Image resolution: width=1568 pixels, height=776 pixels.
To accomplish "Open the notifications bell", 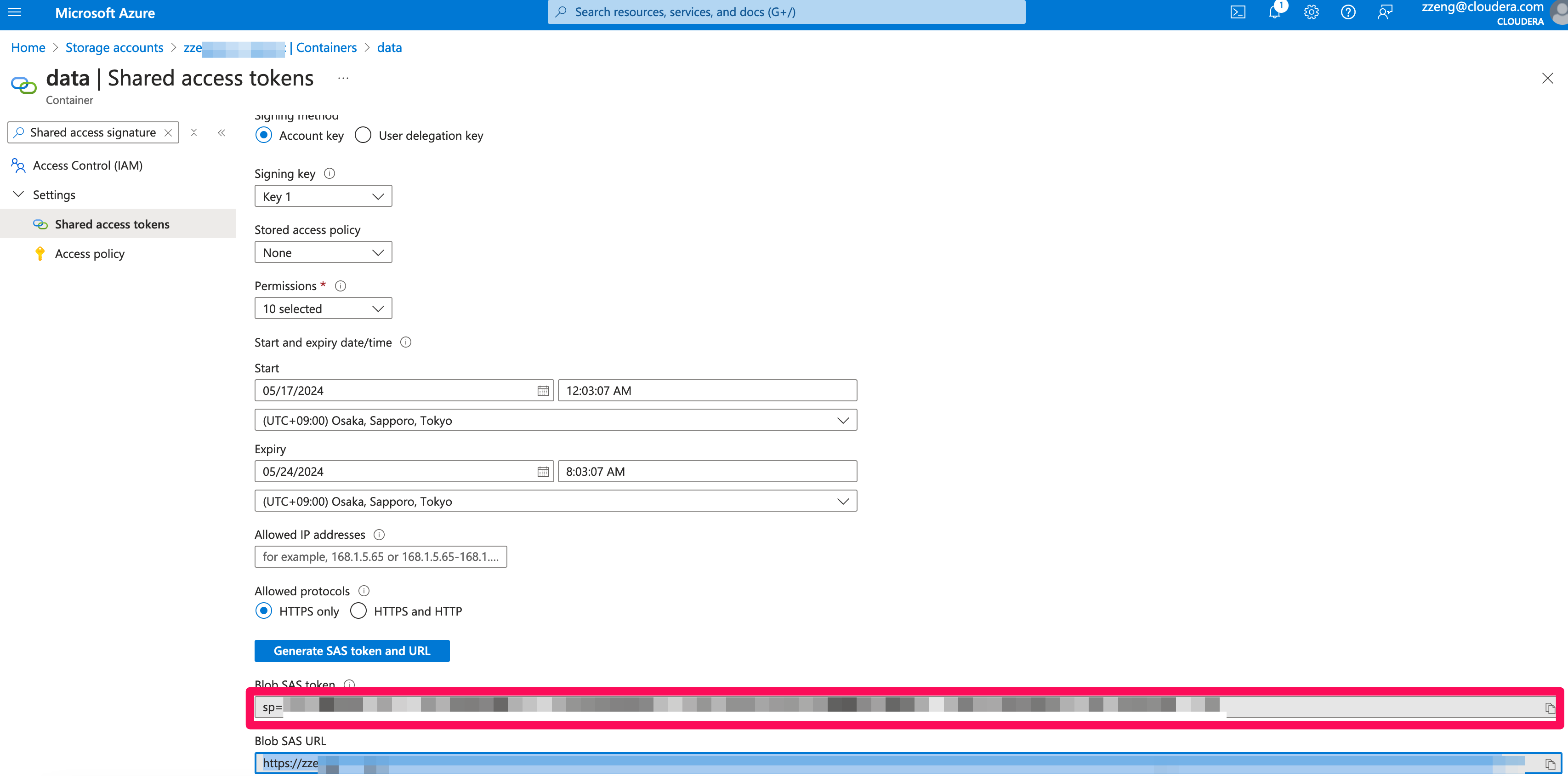I will click(1275, 11).
